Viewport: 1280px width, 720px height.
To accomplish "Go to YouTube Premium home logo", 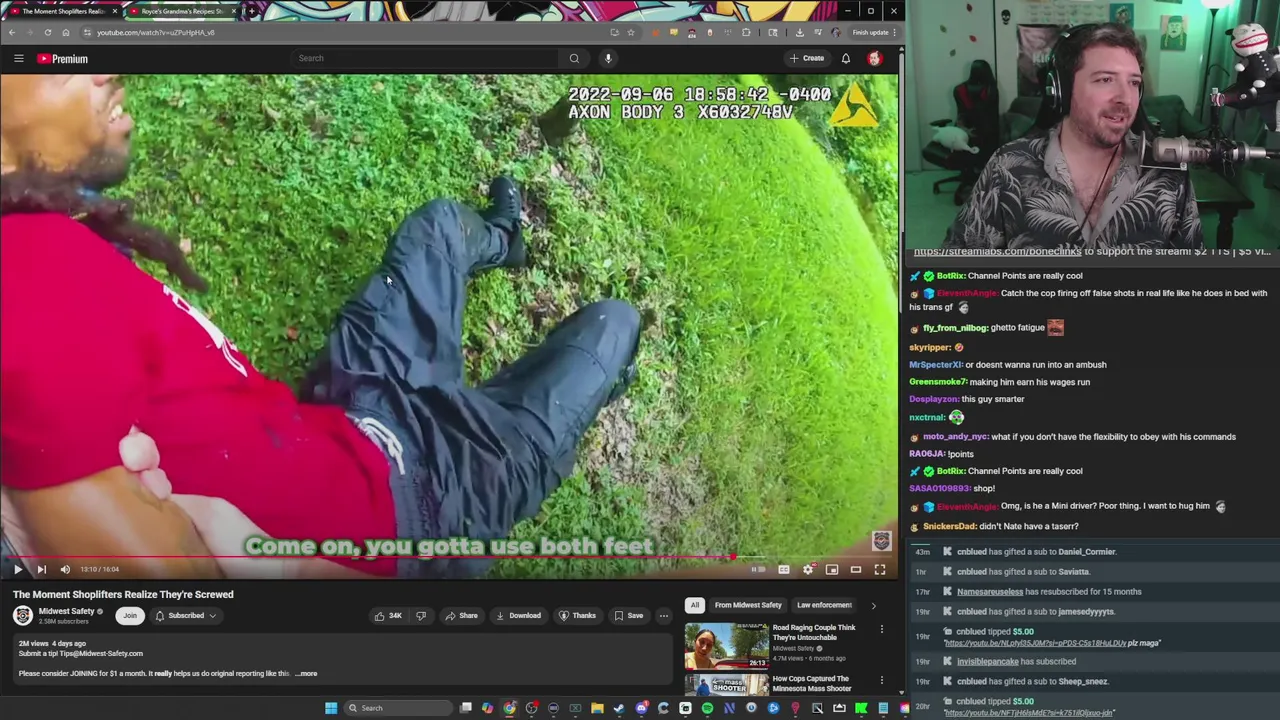I will pos(63,59).
